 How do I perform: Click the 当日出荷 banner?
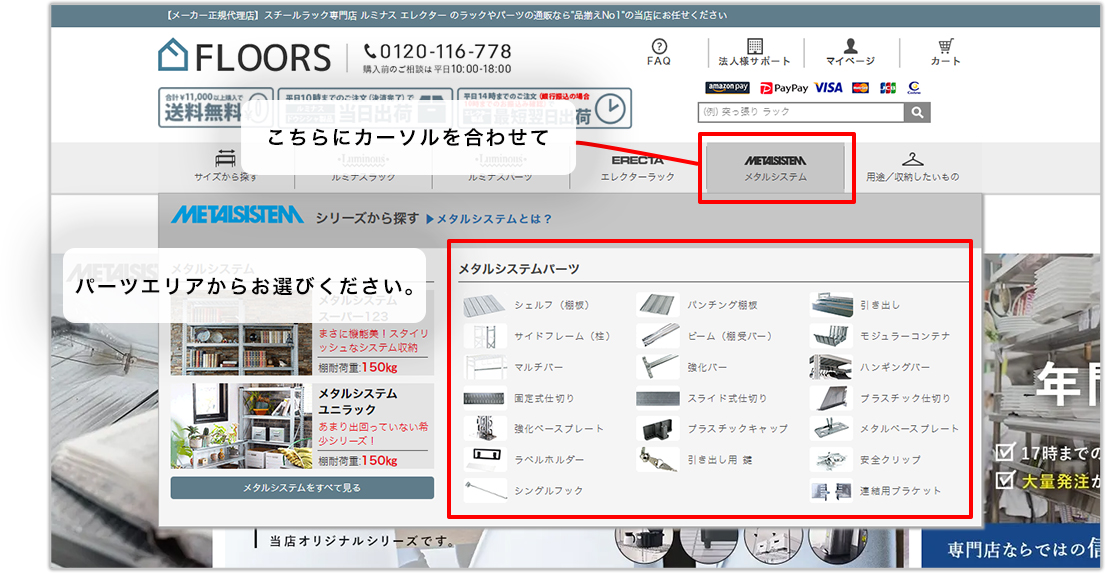click(x=365, y=107)
